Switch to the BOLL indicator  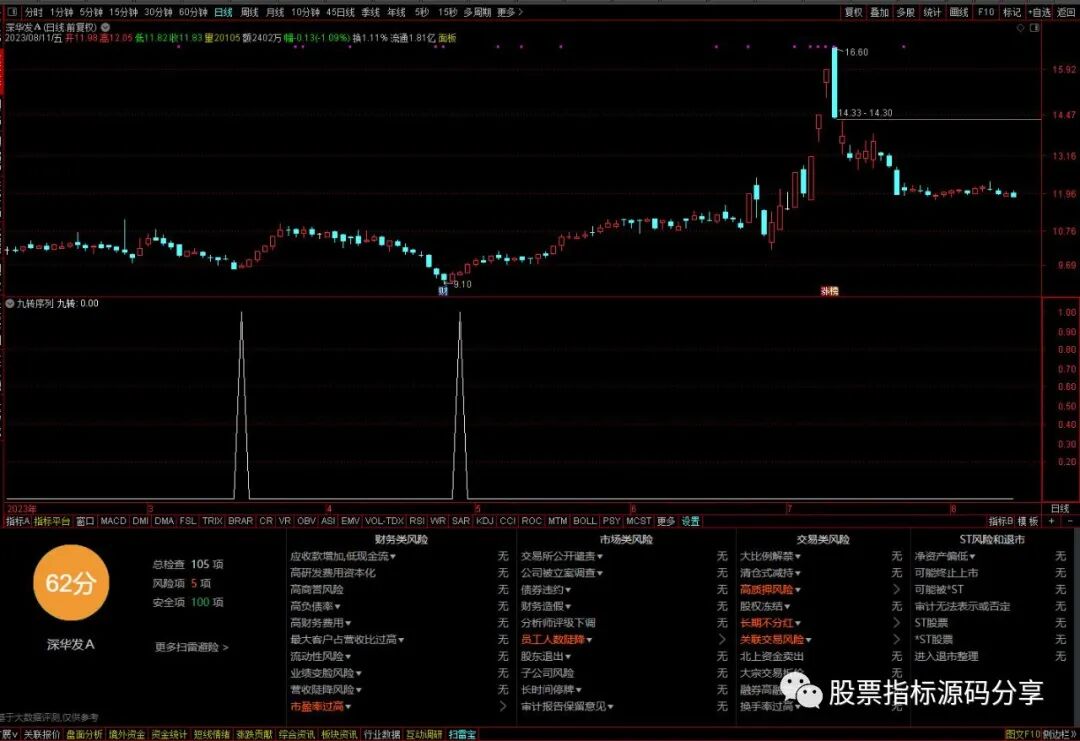(x=585, y=521)
